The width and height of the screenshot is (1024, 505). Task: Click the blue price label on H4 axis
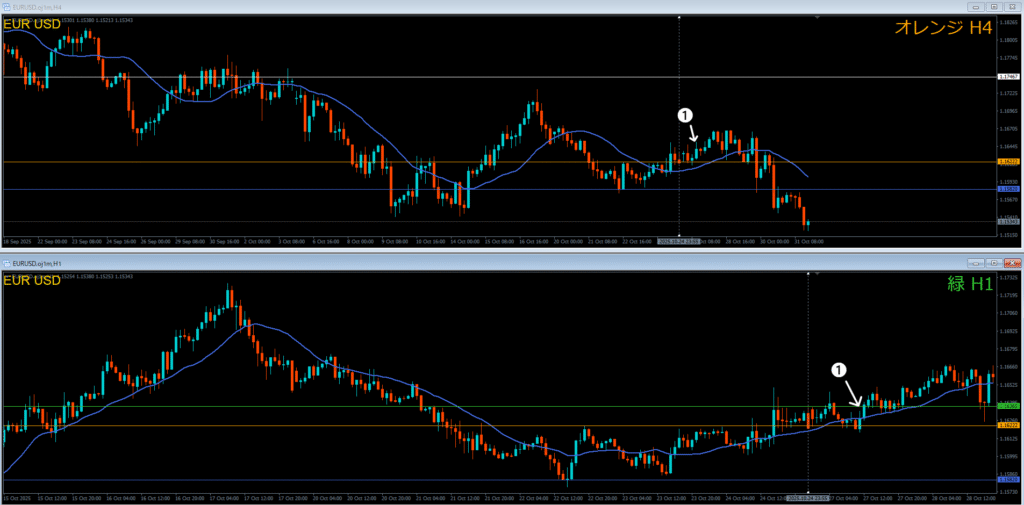1007,189
